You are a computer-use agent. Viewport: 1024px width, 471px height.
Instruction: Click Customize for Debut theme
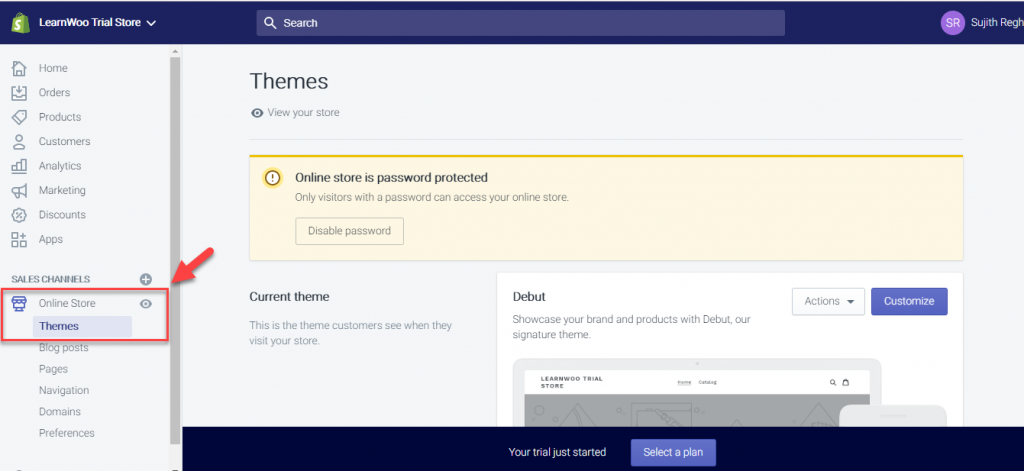click(x=909, y=301)
